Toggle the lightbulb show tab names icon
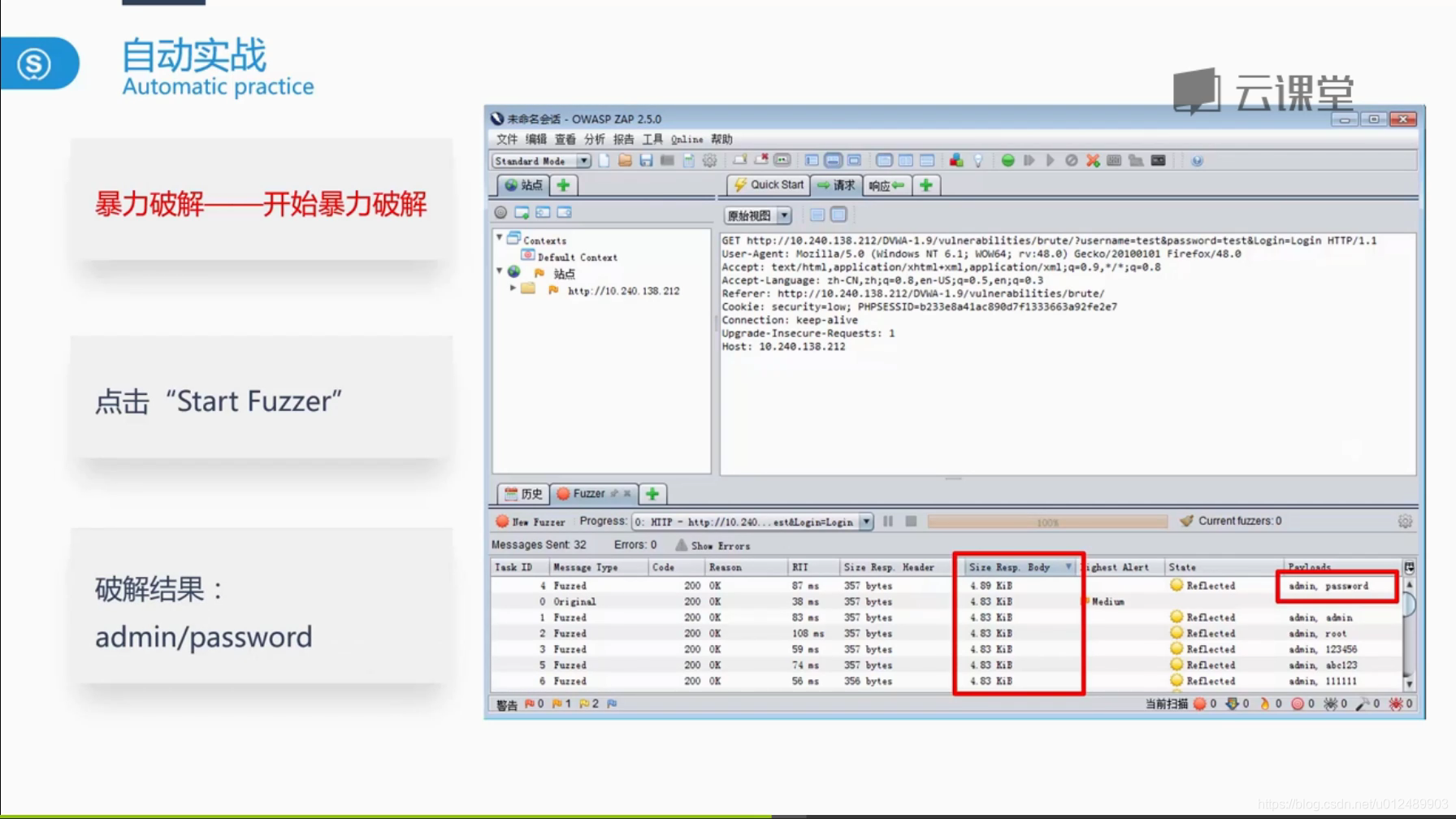The image size is (1456, 819). tap(978, 161)
